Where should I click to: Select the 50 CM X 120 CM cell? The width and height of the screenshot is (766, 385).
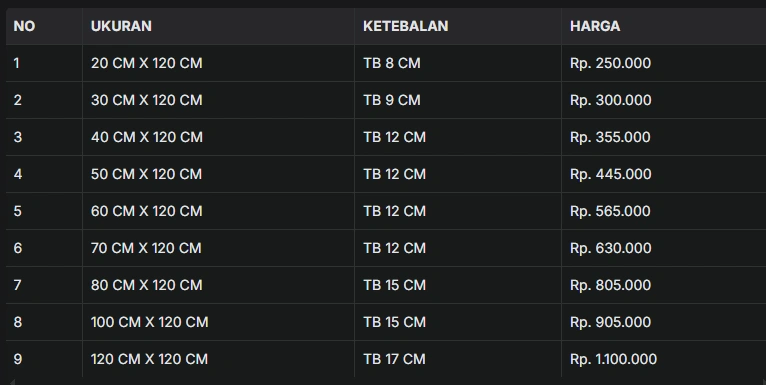218,174
